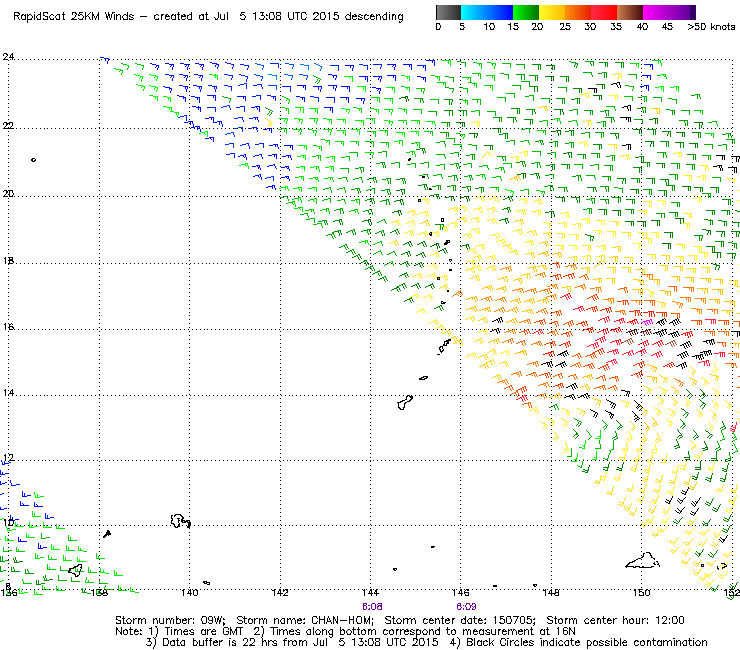This screenshot has width=740, height=650.
Task: Click the cyan 5-10 knots legend swatch
Action: (x=474, y=12)
